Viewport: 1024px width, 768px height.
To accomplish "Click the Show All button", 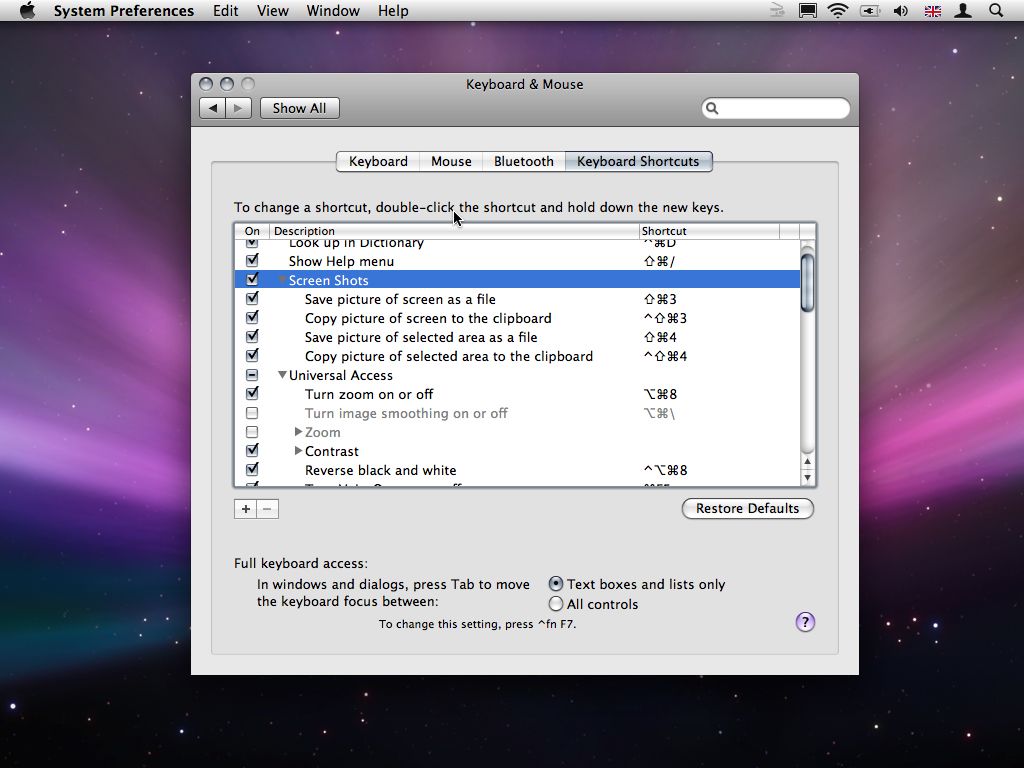I will coord(300,108).
